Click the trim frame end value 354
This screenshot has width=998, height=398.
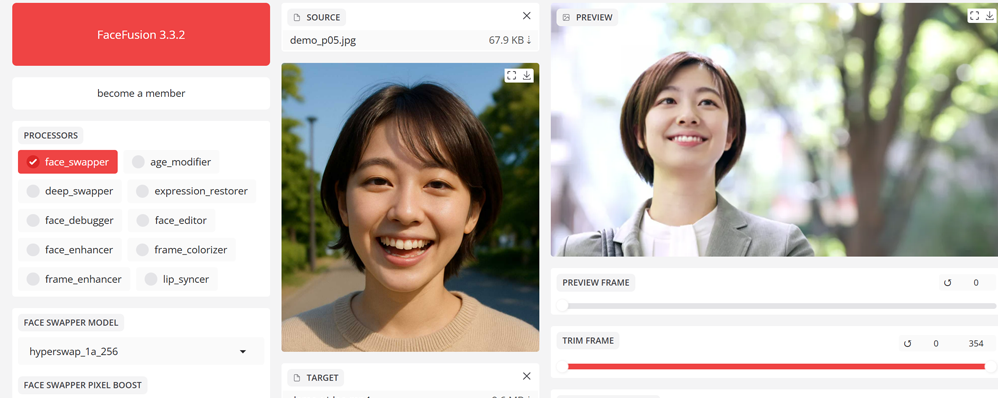point(976,343)
